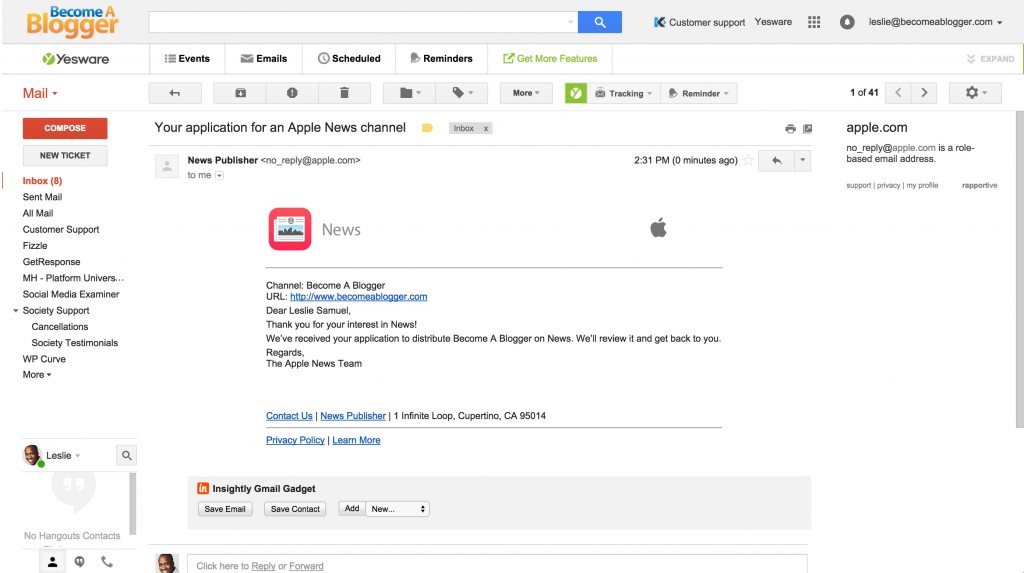Click the Apple News app logo
Screen dimensions: 1024x573
point(289,229)
